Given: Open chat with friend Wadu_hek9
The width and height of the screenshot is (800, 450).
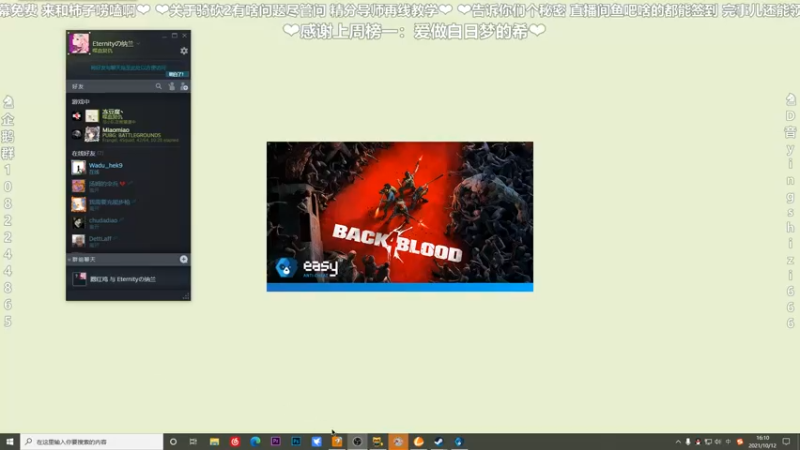Looking at the screenshot, I should point(128,168).
